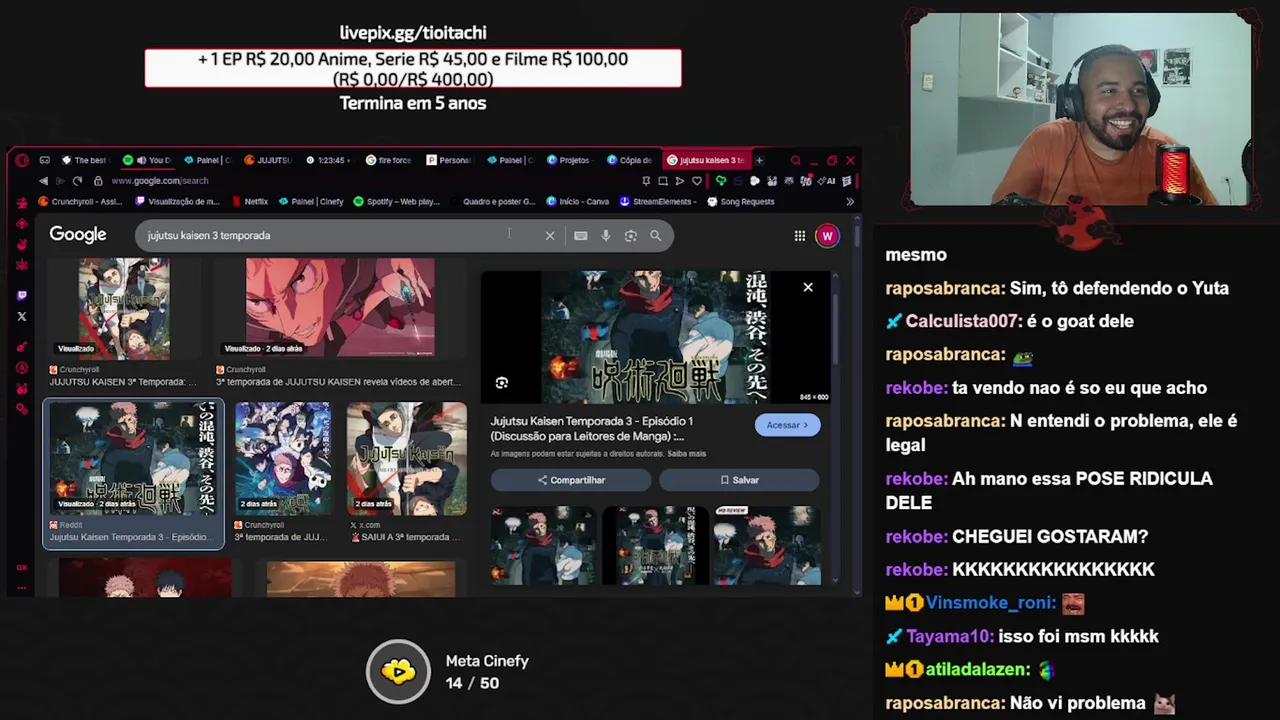Open the Google apps grid
The height and width of the screenshot is (720, 1280).
coord(799,236)
